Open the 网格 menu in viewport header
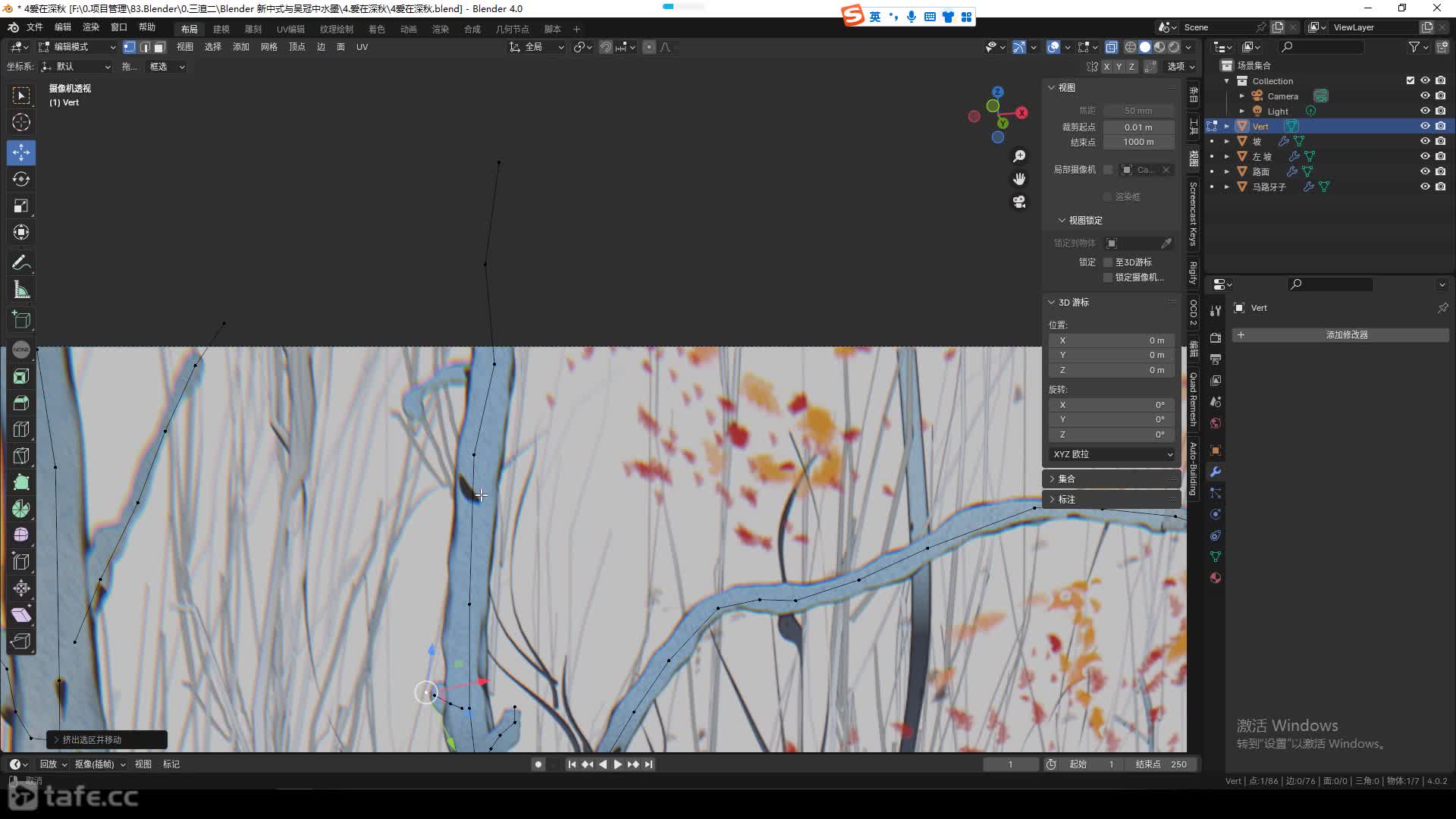The height and width of the screenshot is (819, 1456). [x=269, y=47]
